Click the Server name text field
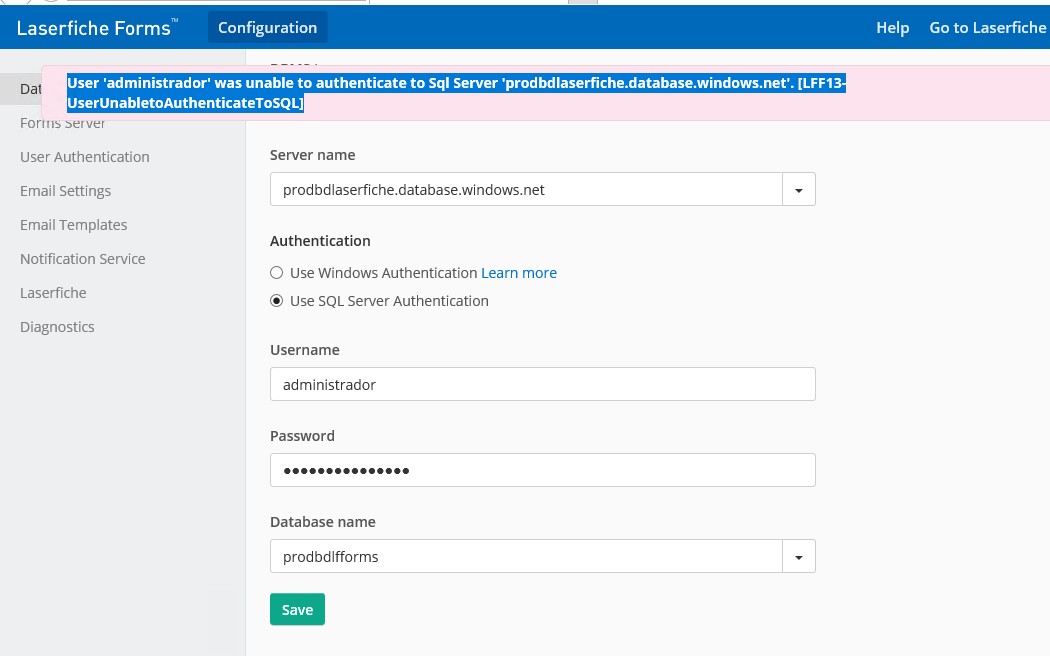1050x657 pixels. point(526,189)
